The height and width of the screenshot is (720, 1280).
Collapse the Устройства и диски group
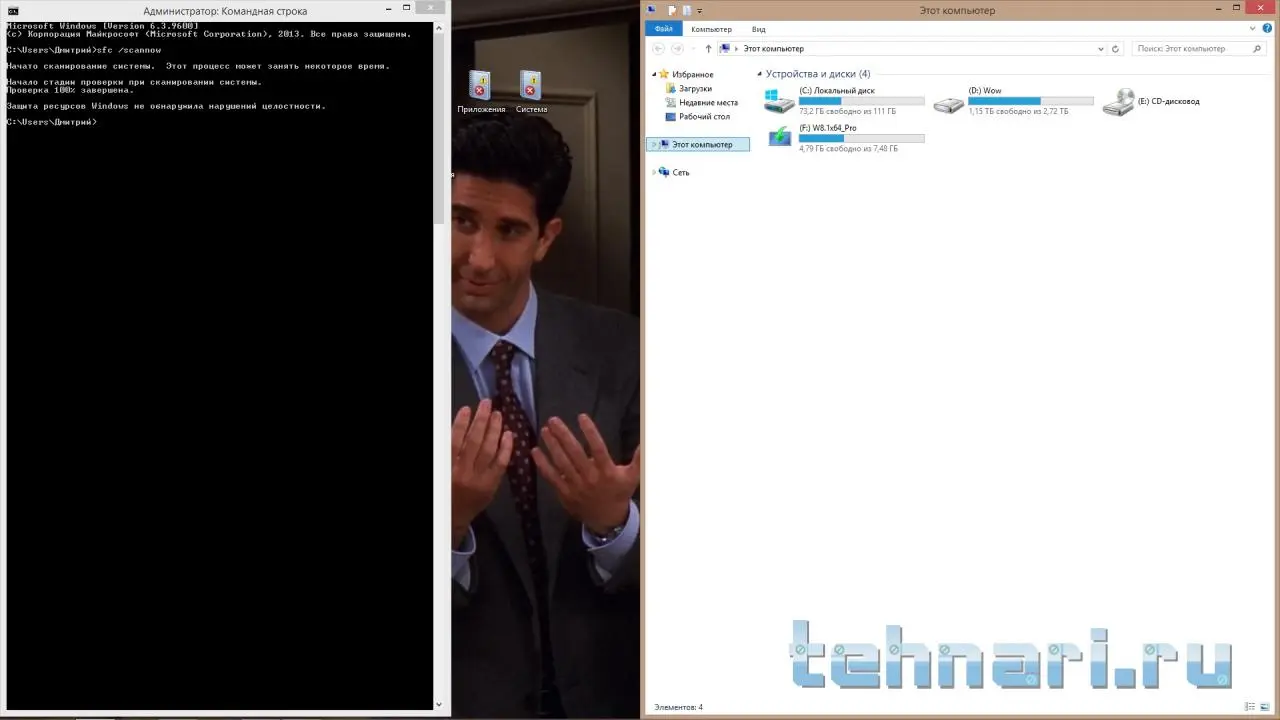click(x=760, y=74)
